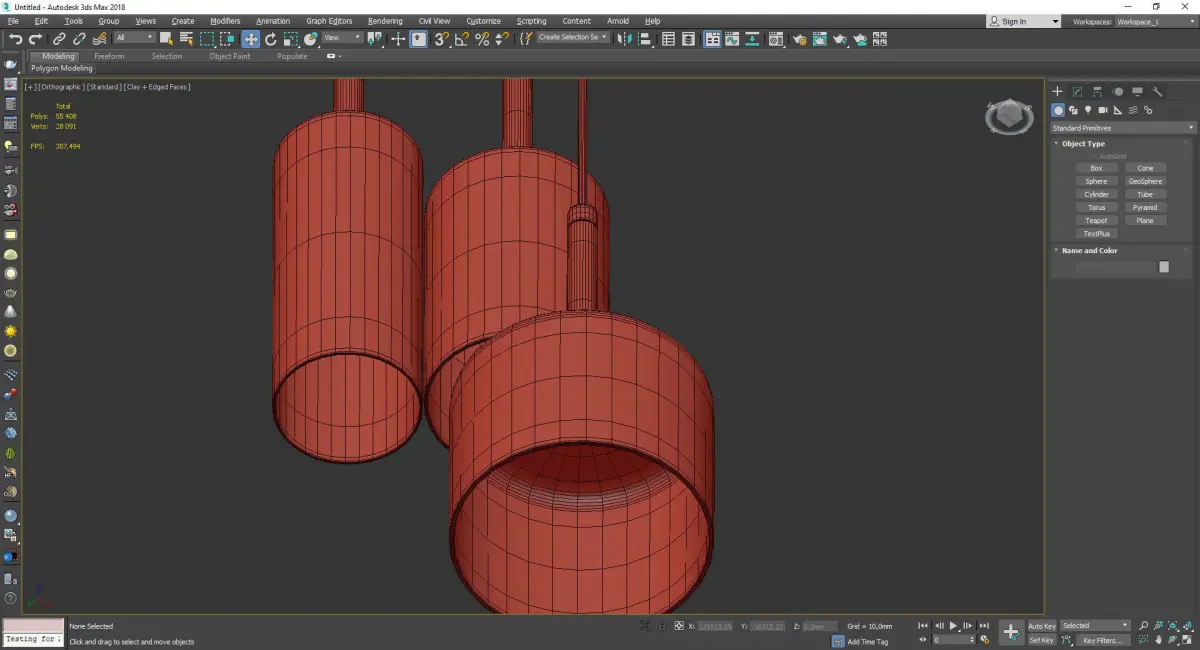Click the Teapot primitive button
The width and height of the screenshot is (1200, 650).
(1096, 220)
